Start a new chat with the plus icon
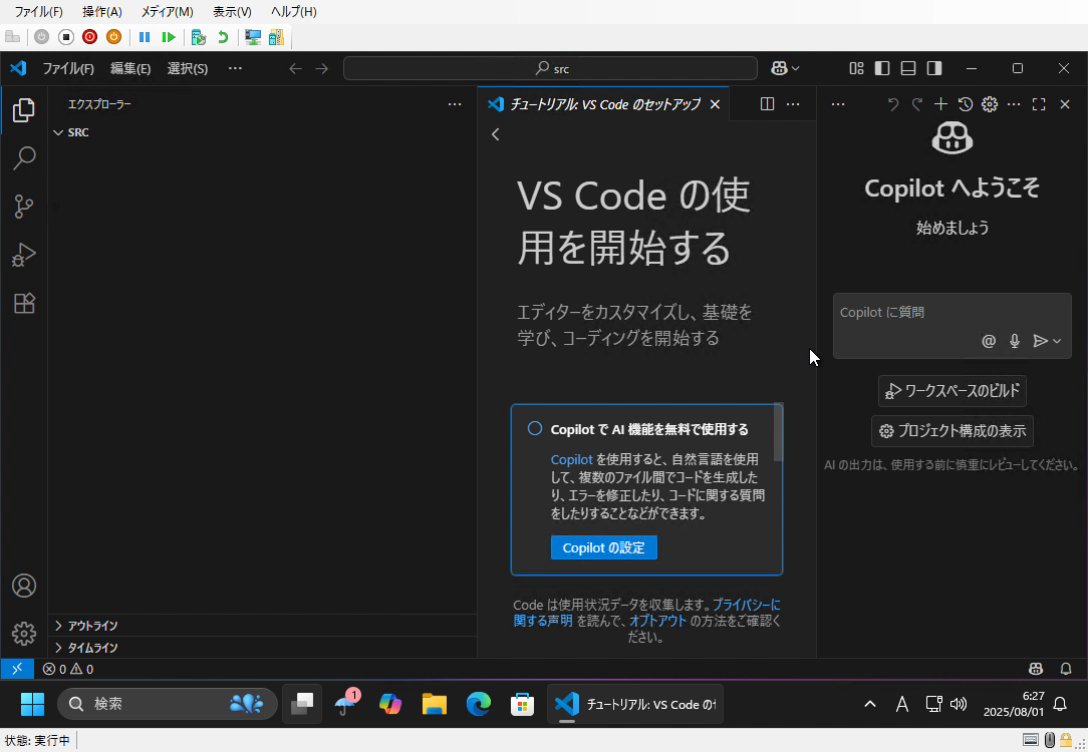1088x752 pixels. coord(940,104)
